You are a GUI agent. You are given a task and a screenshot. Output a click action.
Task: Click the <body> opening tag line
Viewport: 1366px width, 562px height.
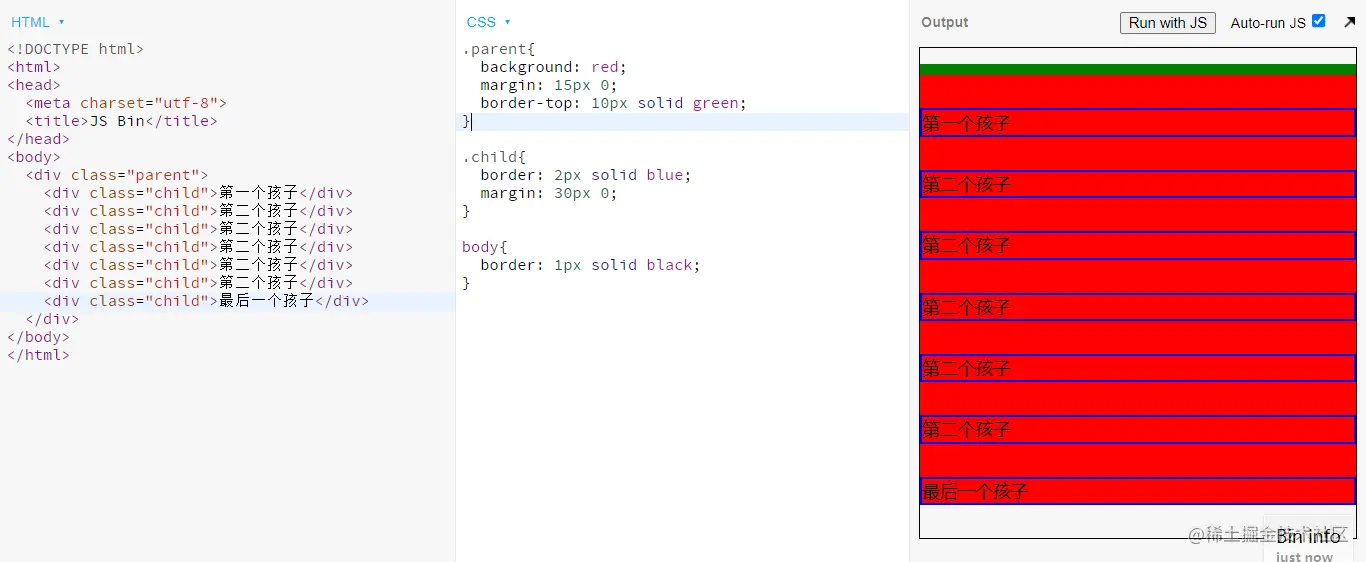coord(33,157)
